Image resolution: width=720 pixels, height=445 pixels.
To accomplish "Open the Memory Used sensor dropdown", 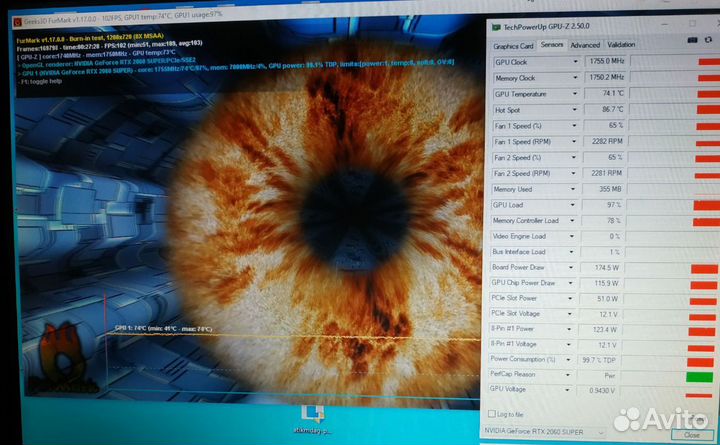I will tap(573, 189).
